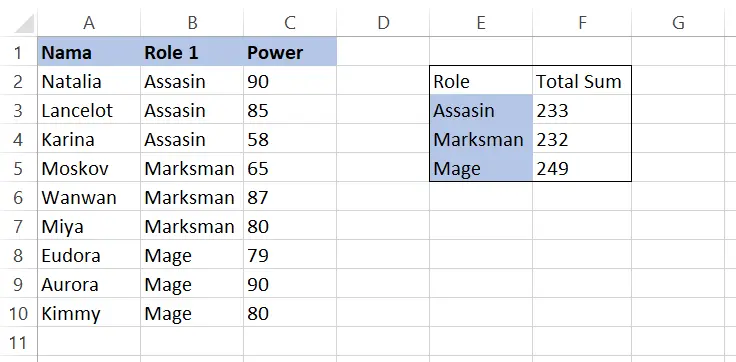Select the cell containing Lancelot
Viewport: 736px width, 362px height.
(89, 110)
